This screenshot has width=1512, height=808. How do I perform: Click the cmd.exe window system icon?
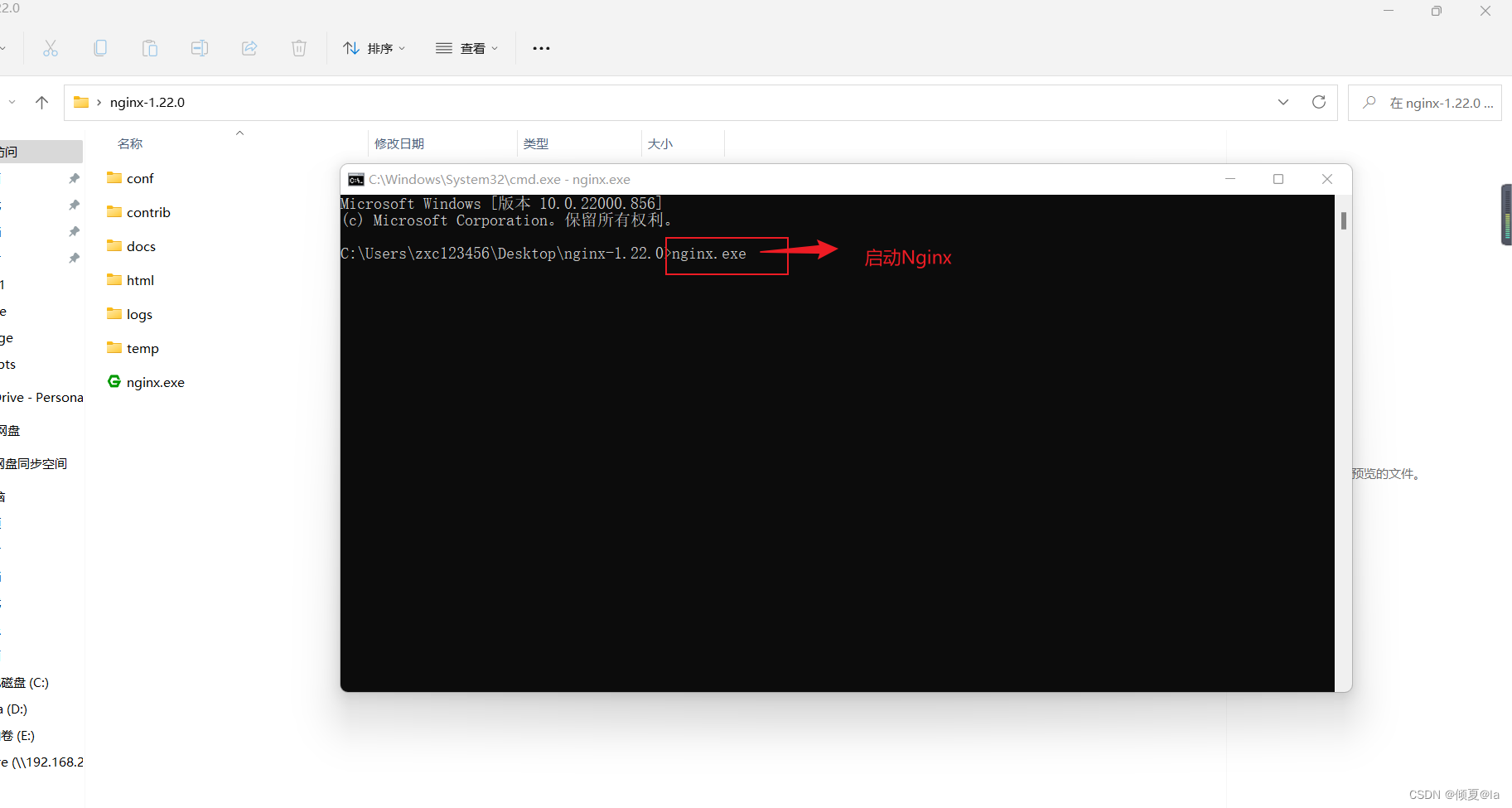pos(356,180)
